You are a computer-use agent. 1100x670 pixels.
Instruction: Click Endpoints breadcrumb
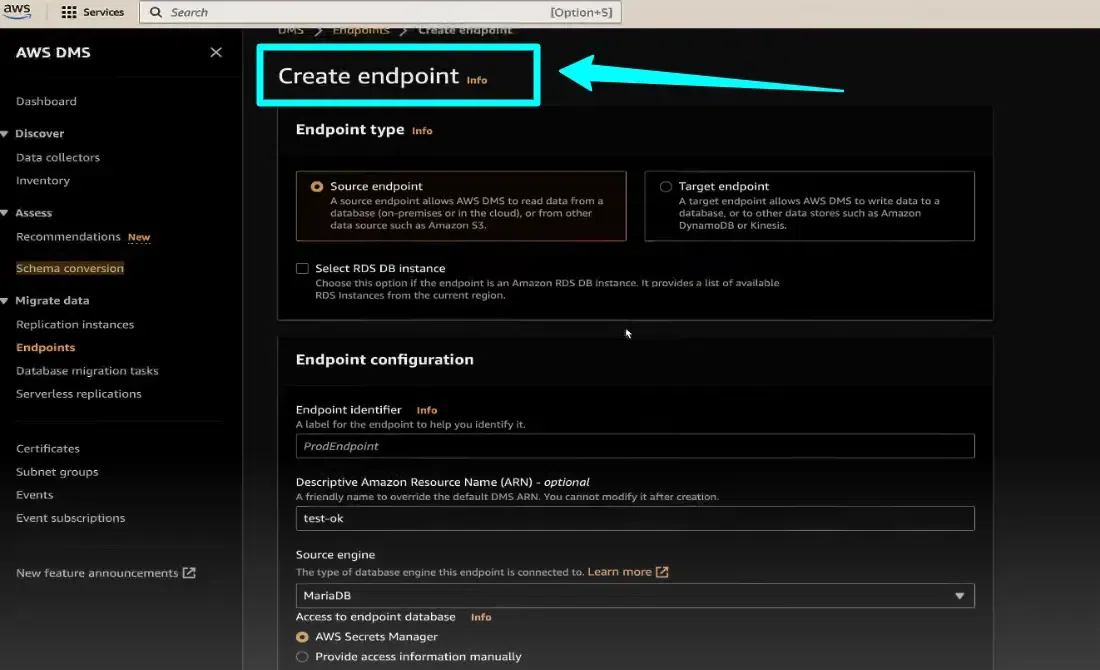(361, 30)
